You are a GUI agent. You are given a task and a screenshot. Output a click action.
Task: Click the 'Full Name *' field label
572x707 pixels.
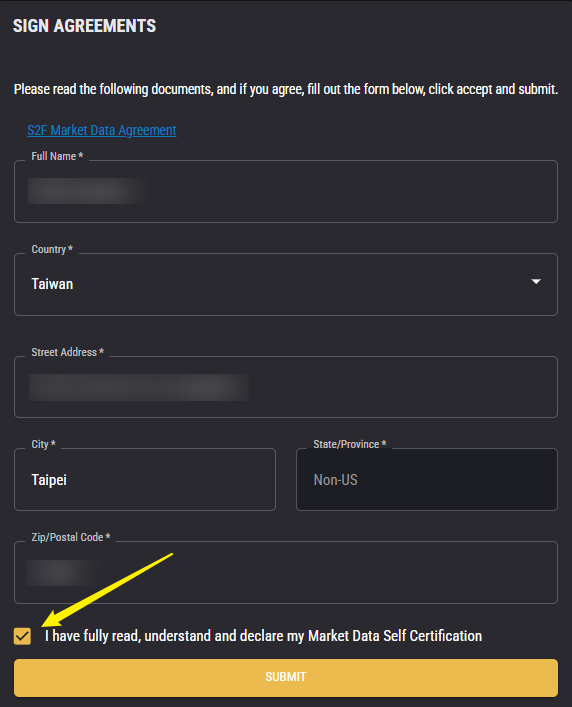[x=57, y=156]
